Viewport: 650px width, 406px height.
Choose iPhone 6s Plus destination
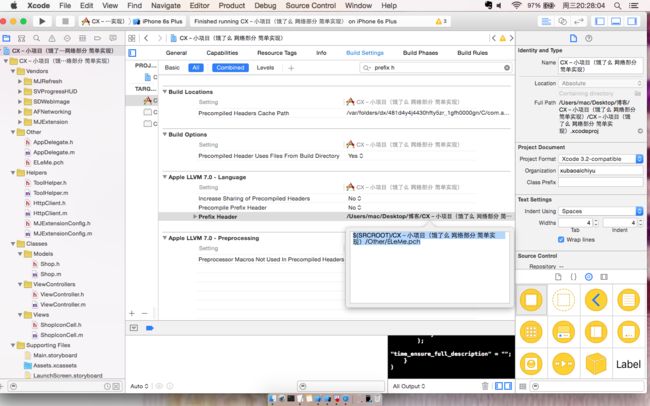[x=158, y=21]
